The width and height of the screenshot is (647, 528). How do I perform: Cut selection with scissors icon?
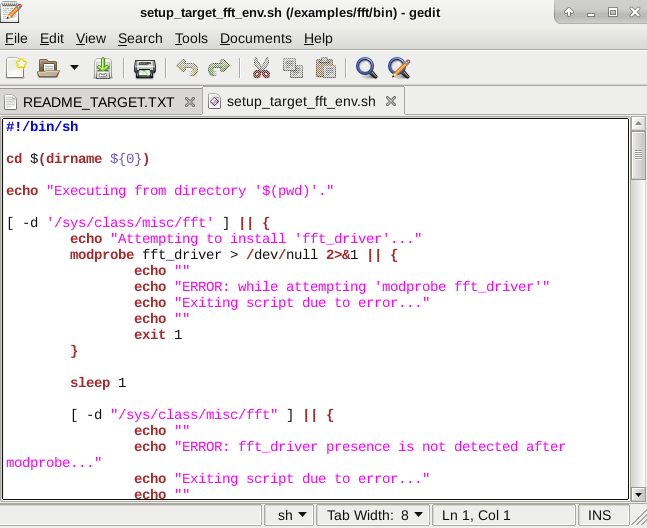[261, 68]
